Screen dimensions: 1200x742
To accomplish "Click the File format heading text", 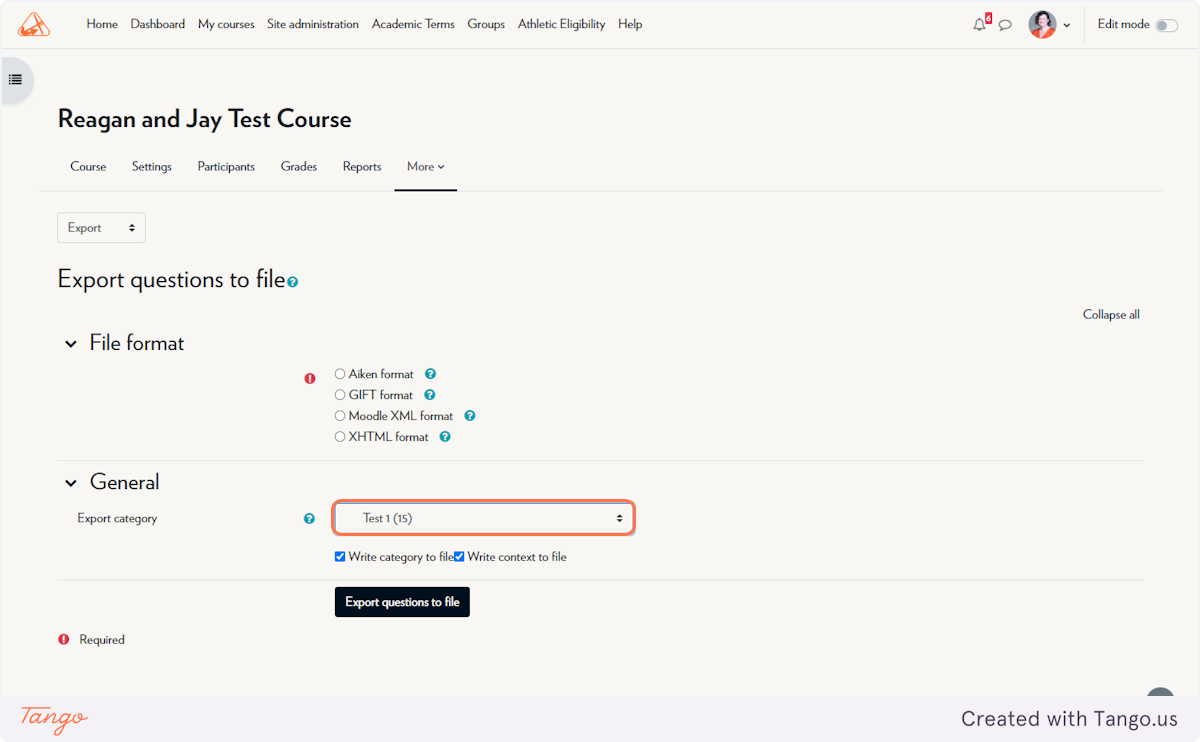I will [137, 343].
